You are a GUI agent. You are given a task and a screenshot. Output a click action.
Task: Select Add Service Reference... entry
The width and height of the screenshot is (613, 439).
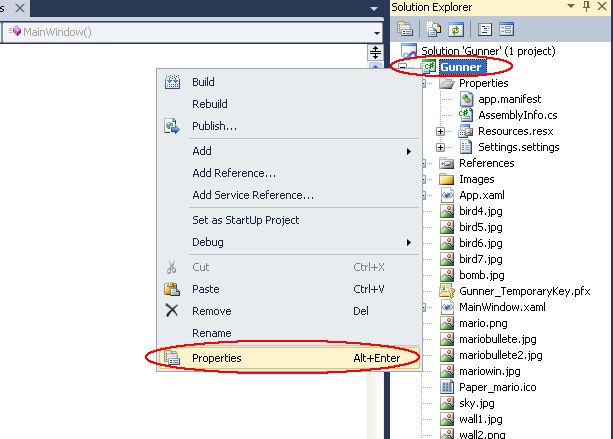pos(289,195)
